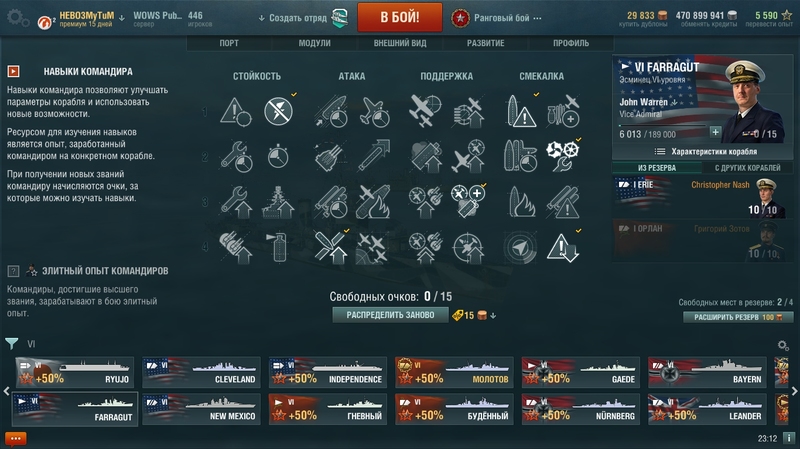This screenshot has height=449, width=800.
Task: Play the commander skills video tutorial icon
Action: 13,71
